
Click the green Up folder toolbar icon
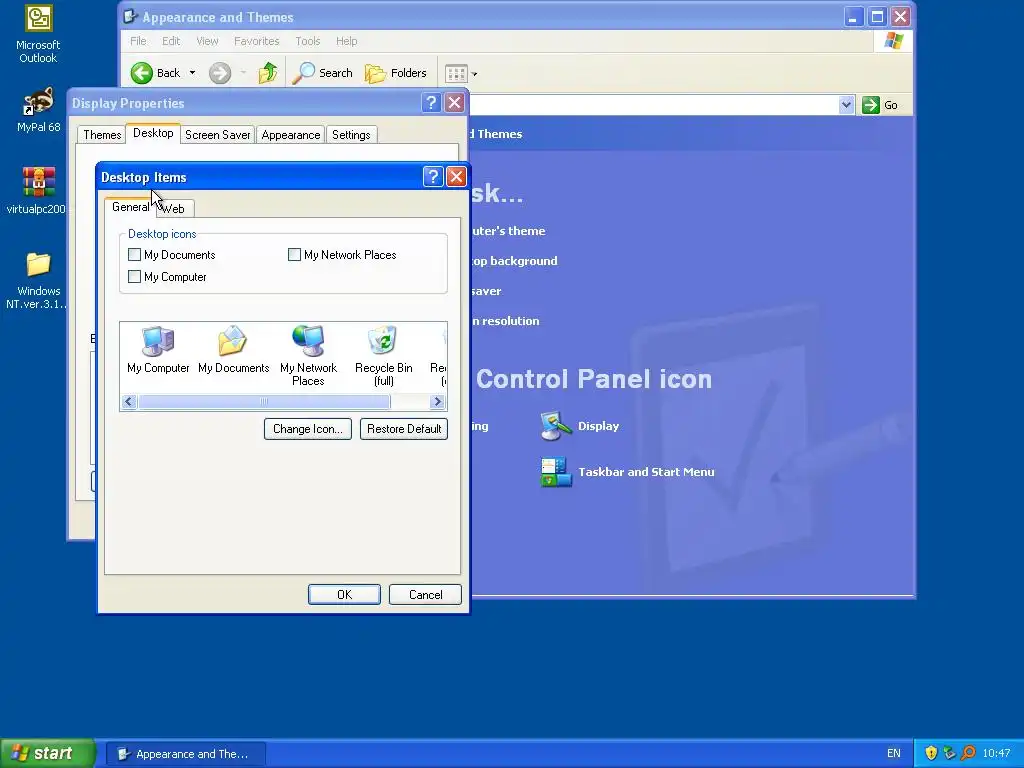(268, 73)
